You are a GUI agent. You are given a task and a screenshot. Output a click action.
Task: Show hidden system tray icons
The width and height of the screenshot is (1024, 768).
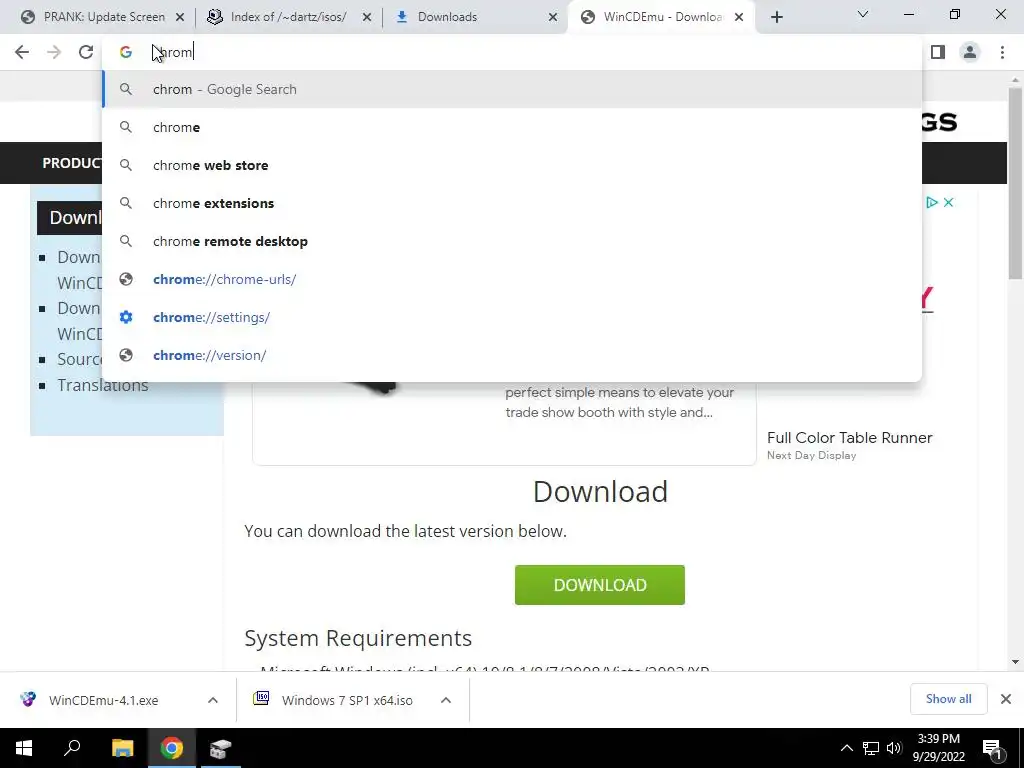[x=846, y=748]
